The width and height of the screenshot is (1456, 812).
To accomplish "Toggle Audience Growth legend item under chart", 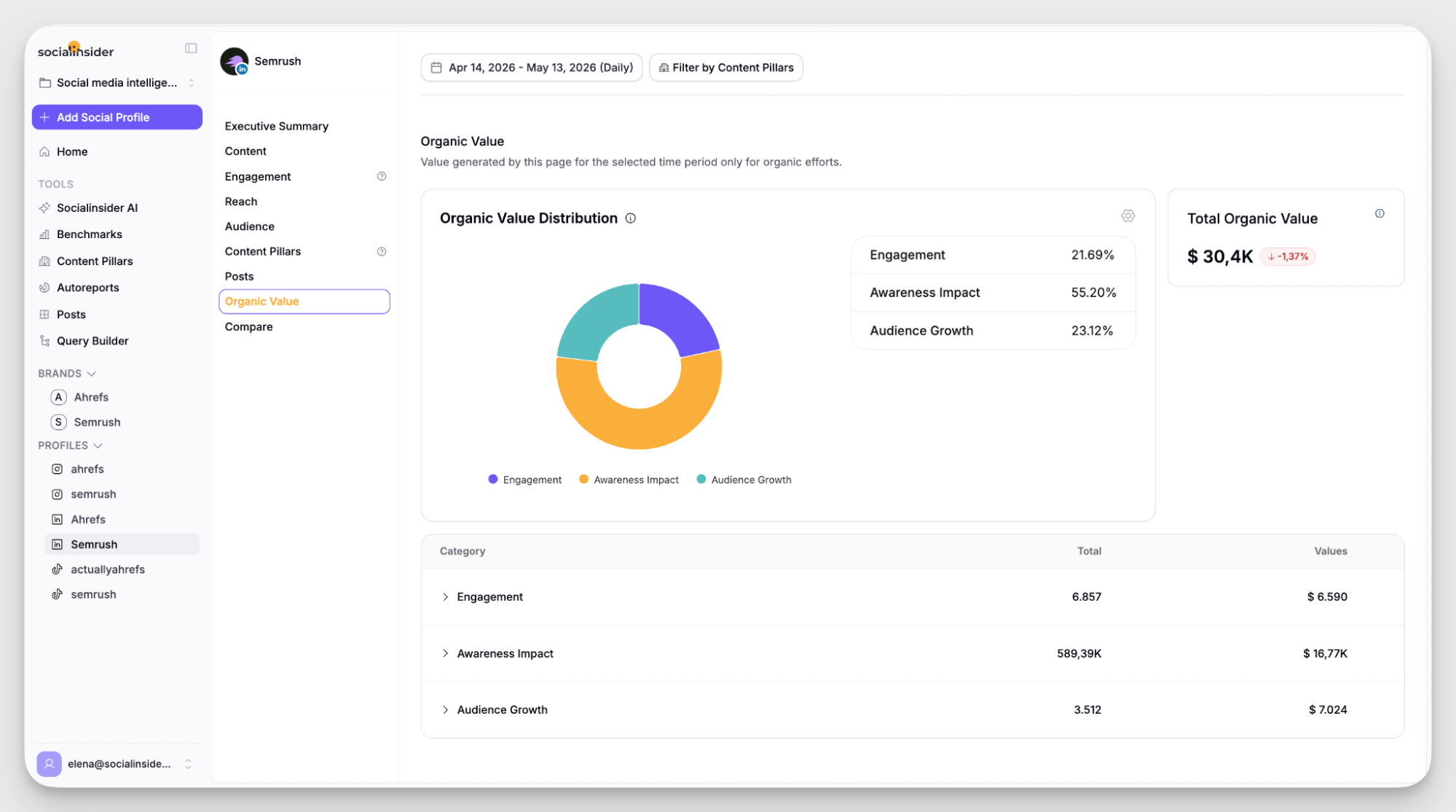I will [744, 480].
